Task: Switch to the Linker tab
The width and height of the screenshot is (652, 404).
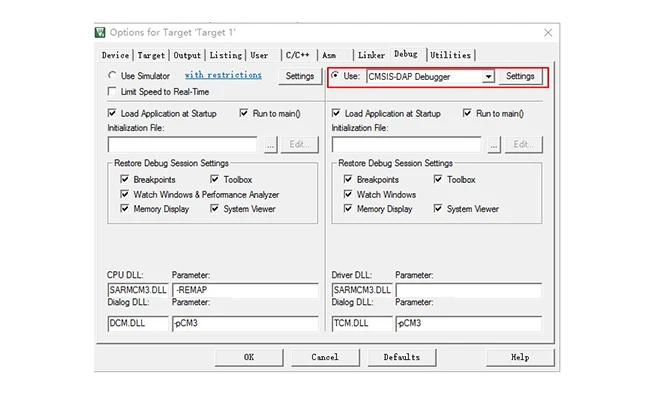Action: pos(371,55)
